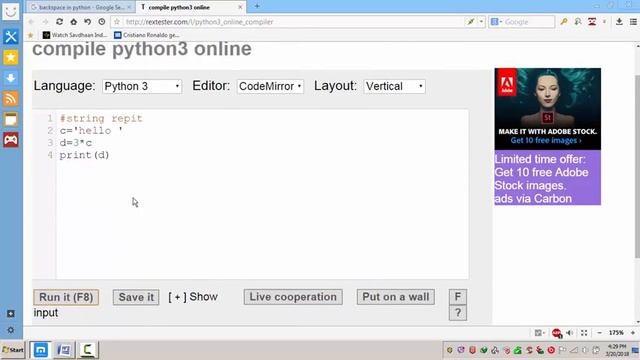Click the ad blocker status icon
Image resolution: width=640 pixels, height=360 pixels.
click(557, 333)
